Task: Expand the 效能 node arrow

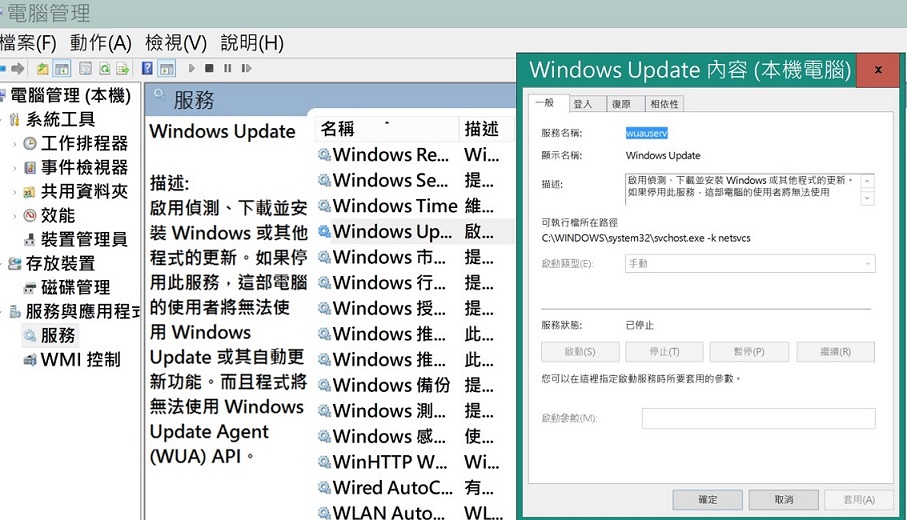Action: (x=14, y=216)
